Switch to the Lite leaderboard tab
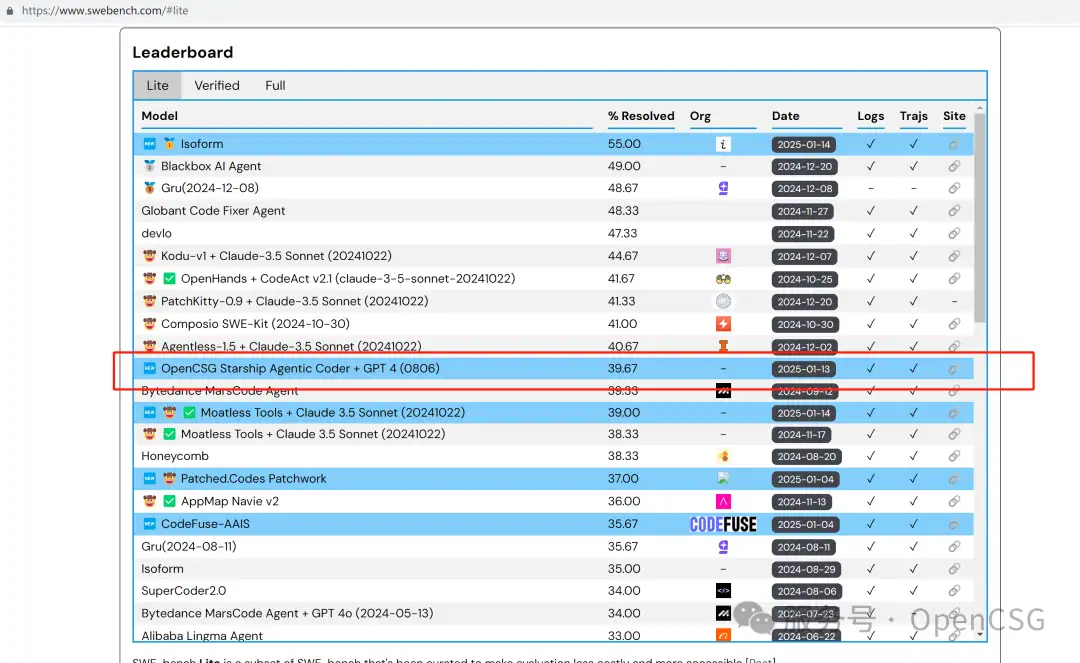The width and height of the screenshot is (1080, 663). pos(157,85)
